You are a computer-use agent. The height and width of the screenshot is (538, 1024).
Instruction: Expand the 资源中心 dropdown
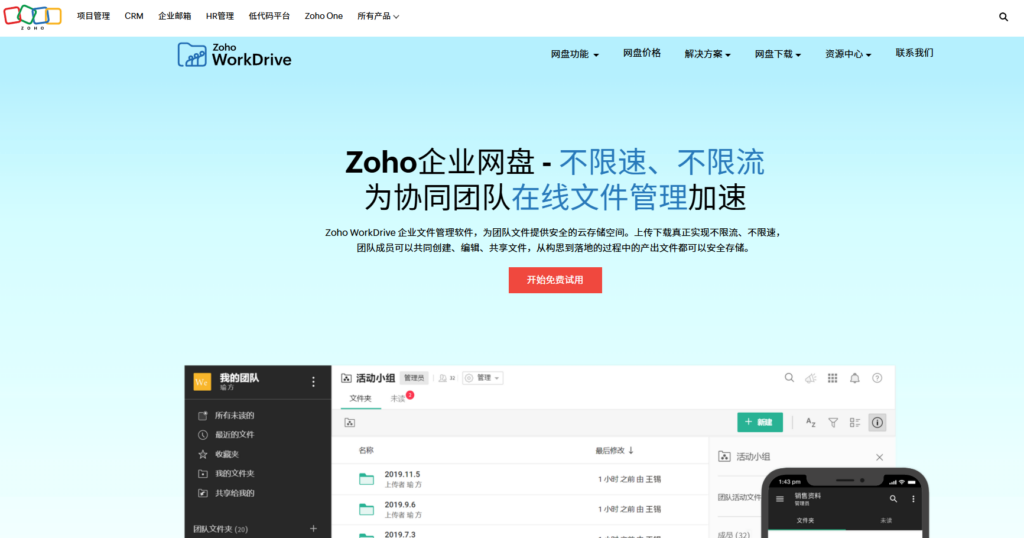(x=848, y=54)
